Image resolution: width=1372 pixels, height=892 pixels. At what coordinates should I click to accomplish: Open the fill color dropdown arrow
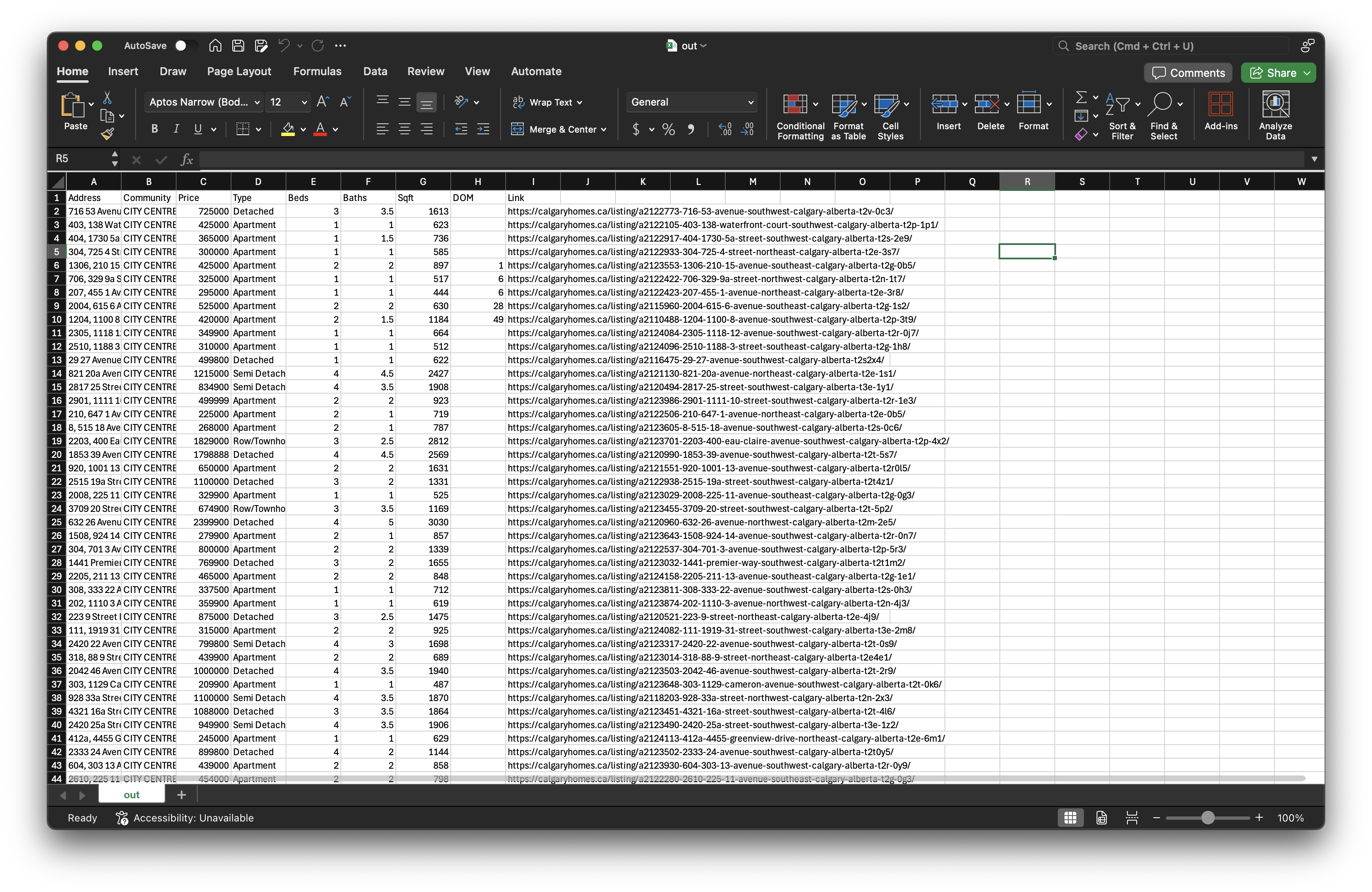point(302,130)
